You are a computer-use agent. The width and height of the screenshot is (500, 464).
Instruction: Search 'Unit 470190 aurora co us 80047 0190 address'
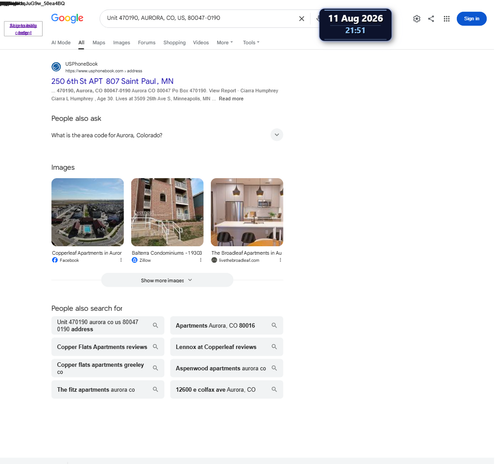pyautogui.click(x=108, y=325)
